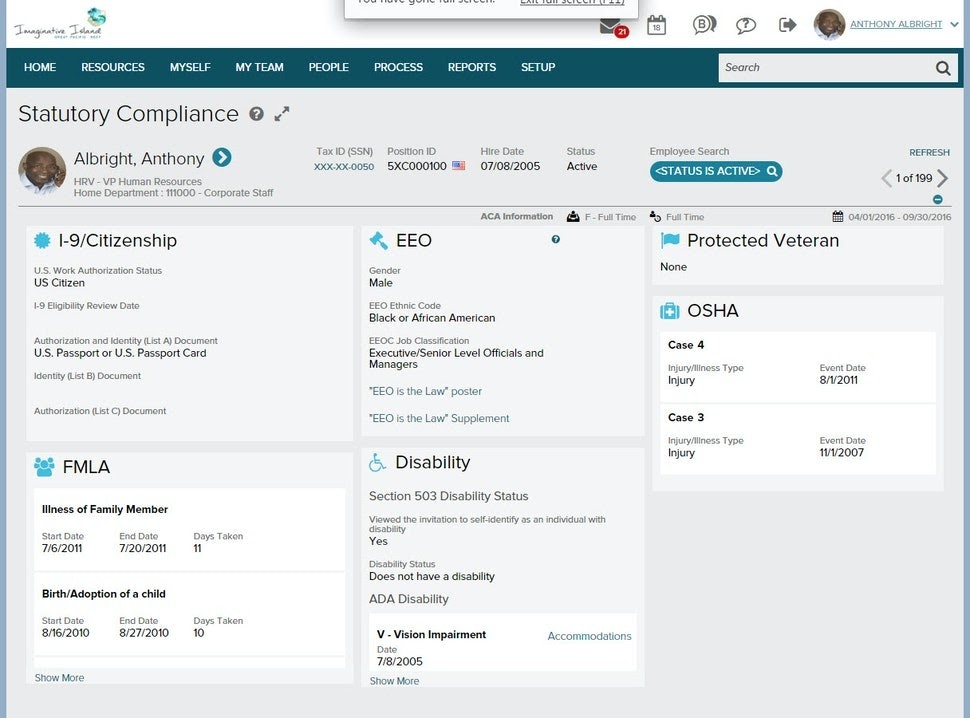Viewport: 970px width, 718px height.
Task: Click the next employee arrow of 199
Action: (x=944, y=178)
